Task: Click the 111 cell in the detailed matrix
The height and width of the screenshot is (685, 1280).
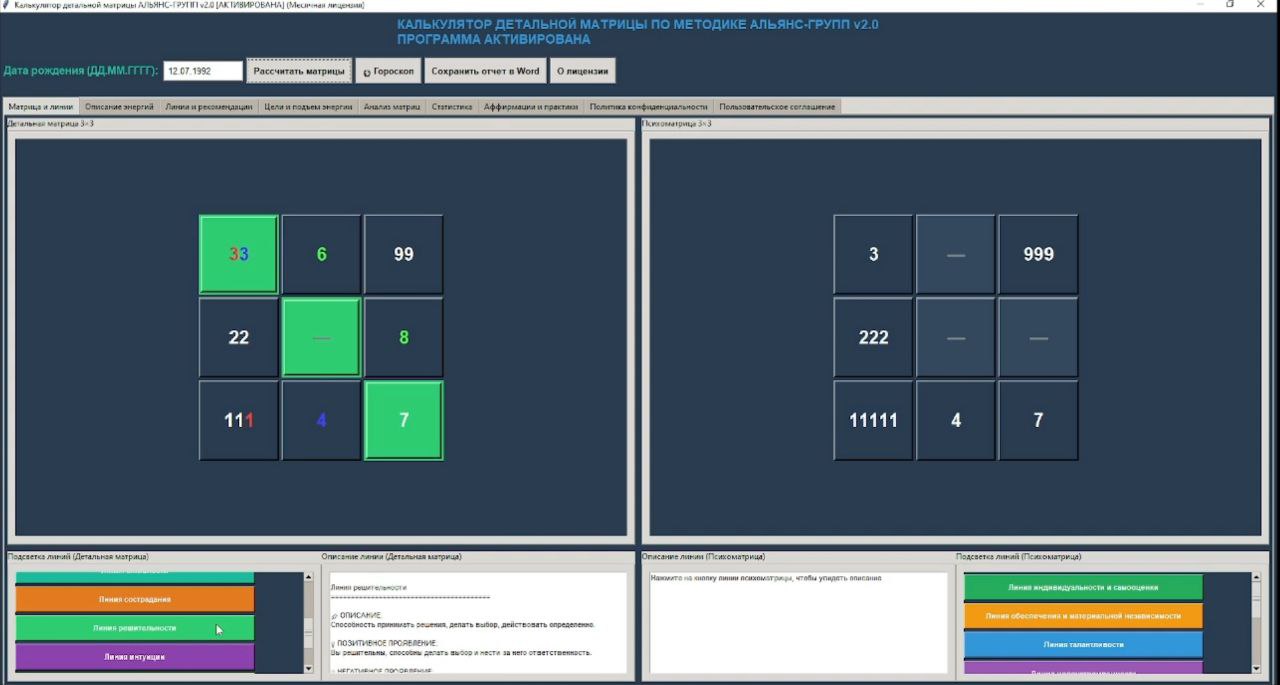Action: click(x=239, y=420)
